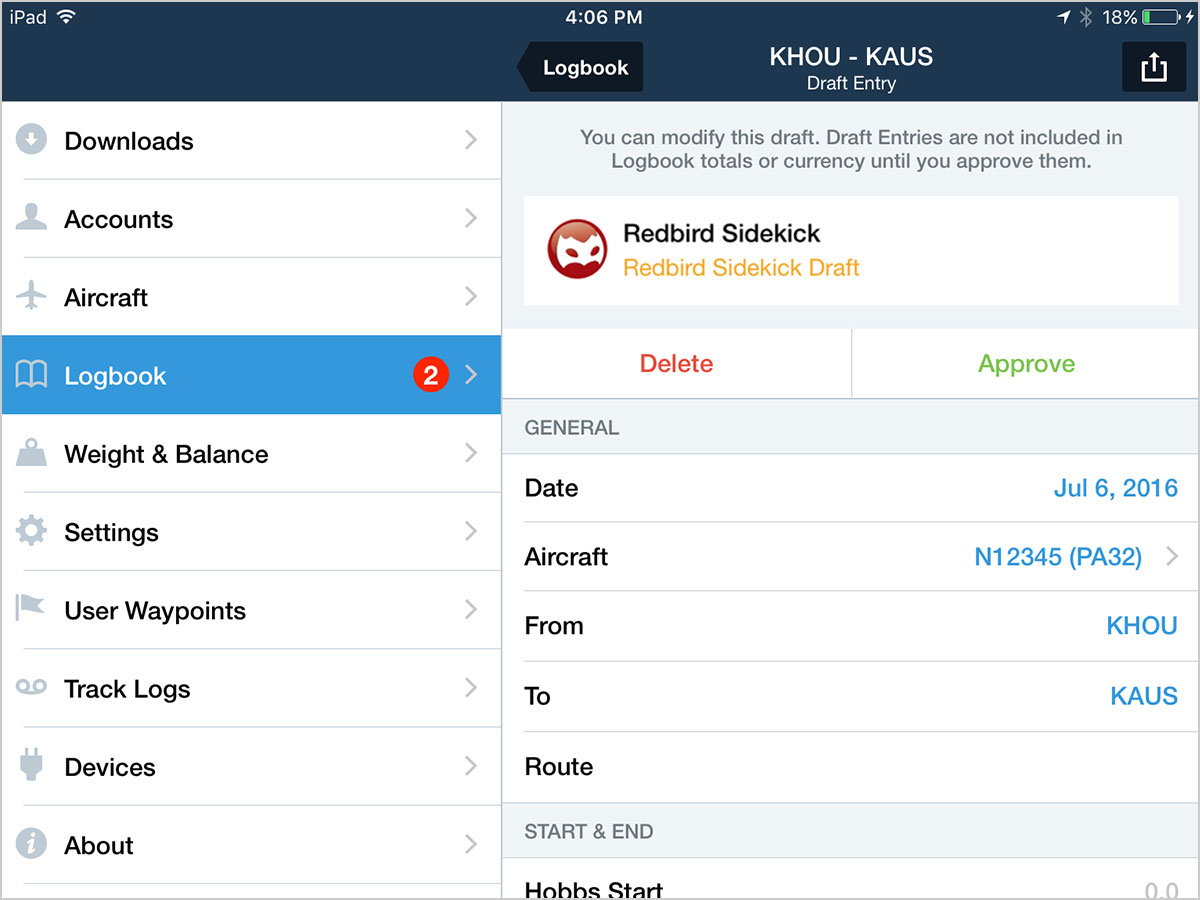This screenshot has height=900, width=1200.
Task: Tap the Redbird Sidekick mask logo
Action: tap(577, 250)
